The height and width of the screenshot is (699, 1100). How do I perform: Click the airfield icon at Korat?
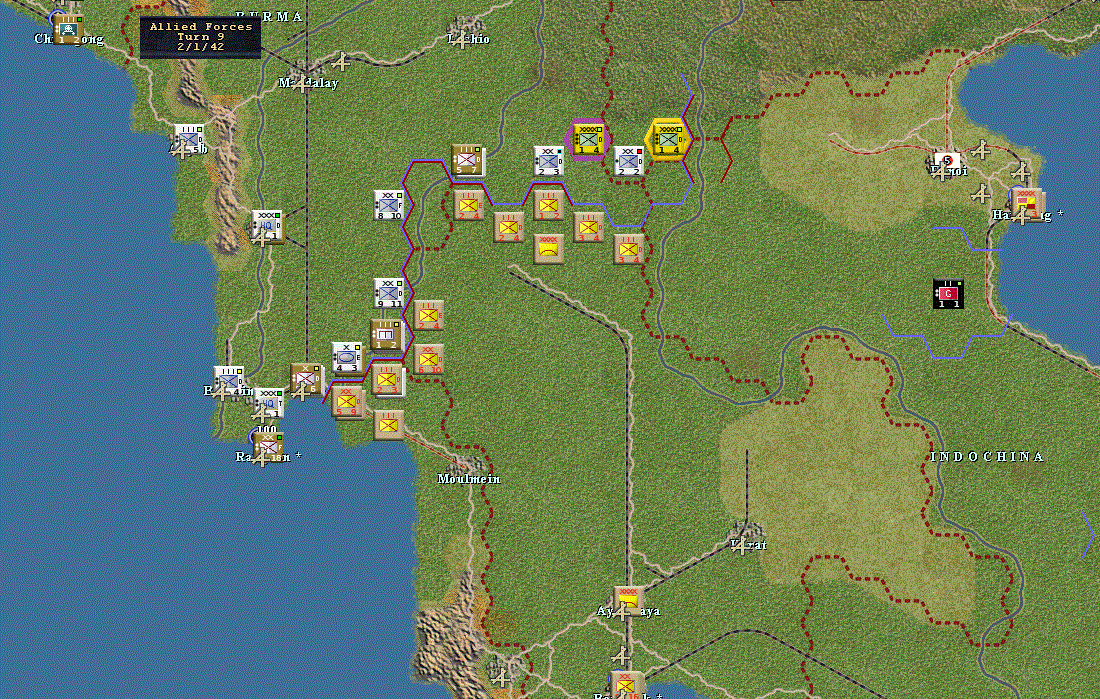742,545
